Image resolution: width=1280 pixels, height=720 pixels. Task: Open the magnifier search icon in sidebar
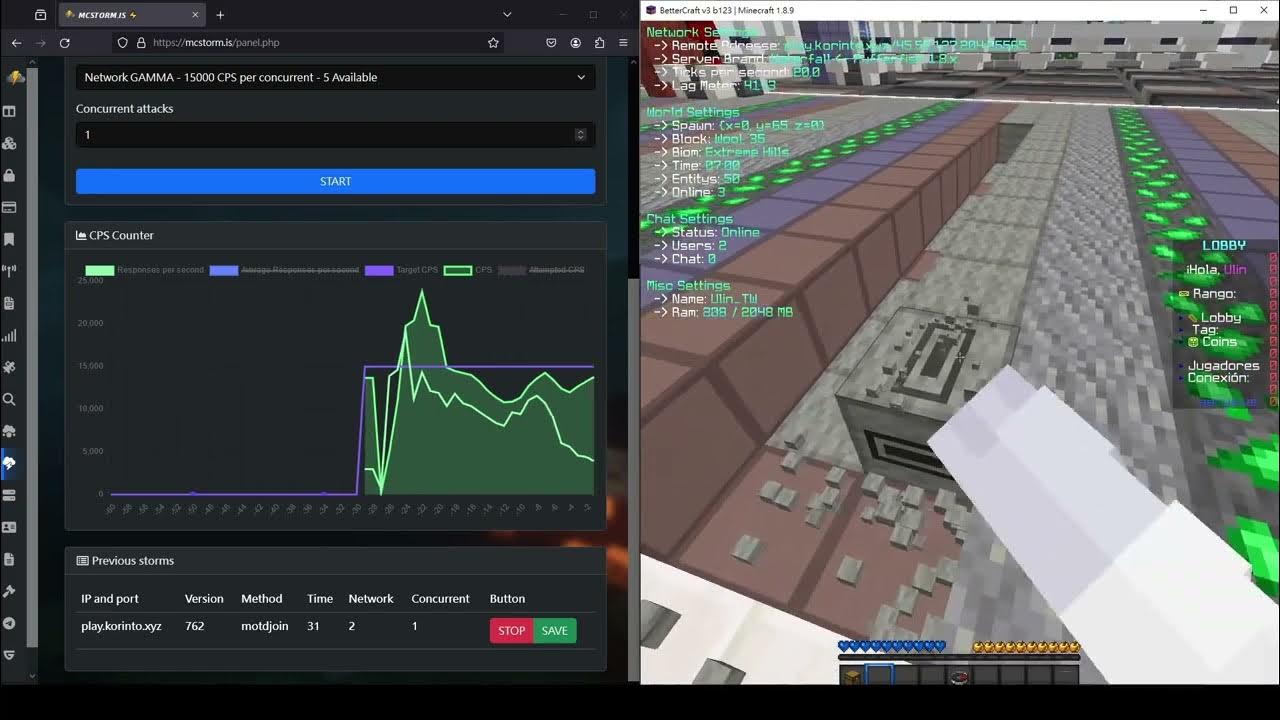click(9, 399)
